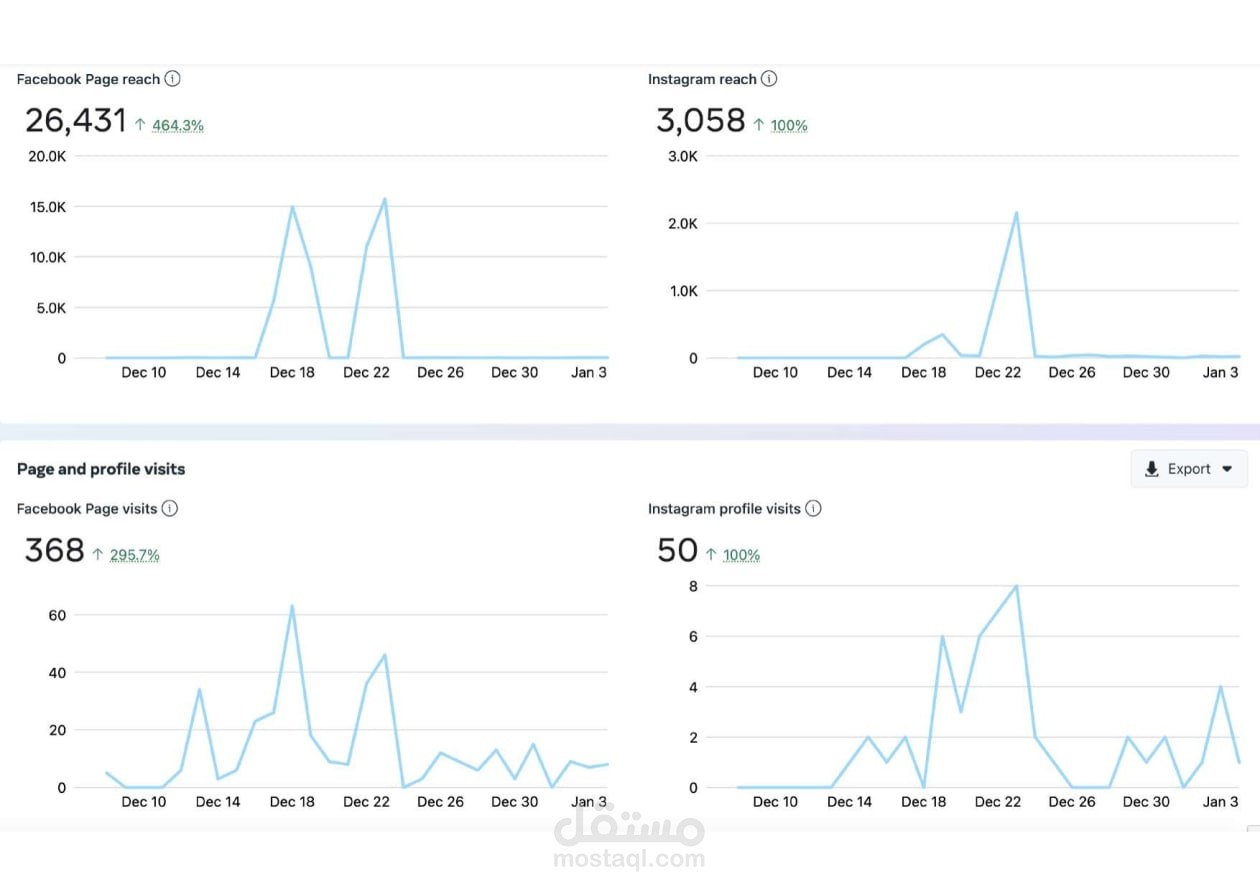Open info icon beside Instagram reach
Screen dimensions: 1260x890
pos(768,79)
